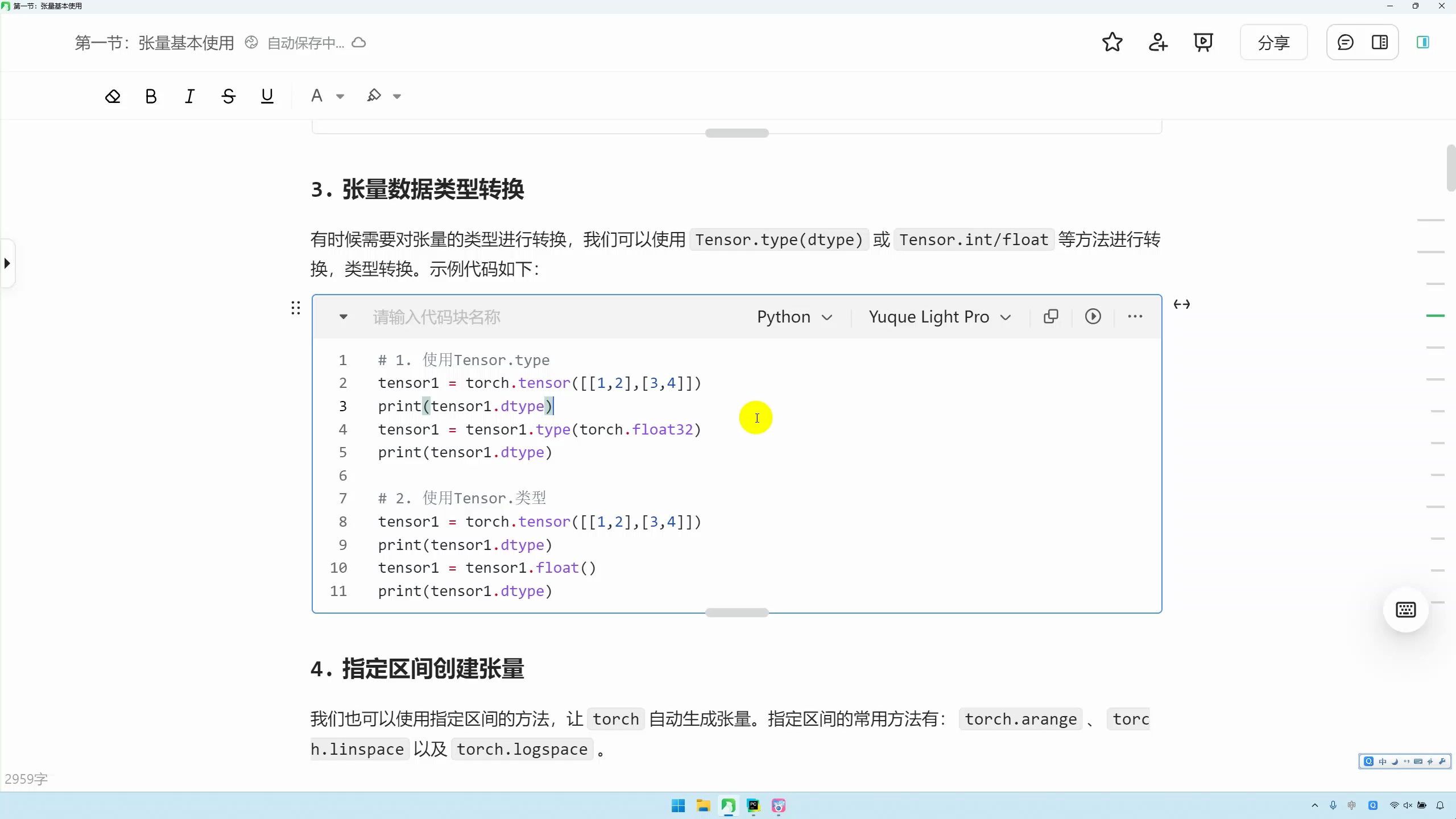
Task: Open the Yuque Light Pro theme dropdown
Action: click(x=938, y=316)
